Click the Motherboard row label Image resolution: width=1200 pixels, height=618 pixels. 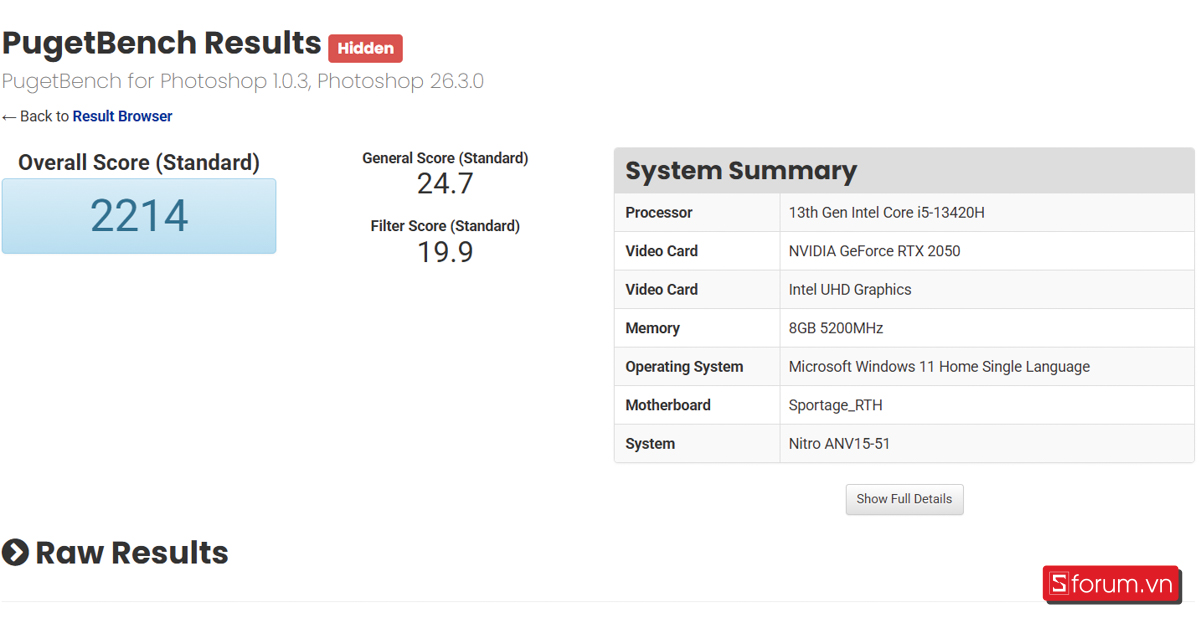668,405
